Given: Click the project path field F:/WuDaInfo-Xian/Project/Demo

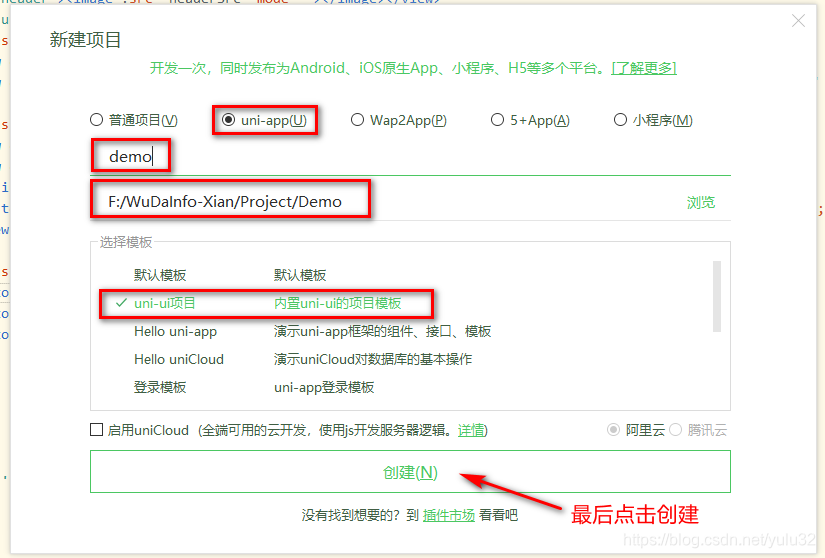Looking at the screenshot, I should 384,202.
